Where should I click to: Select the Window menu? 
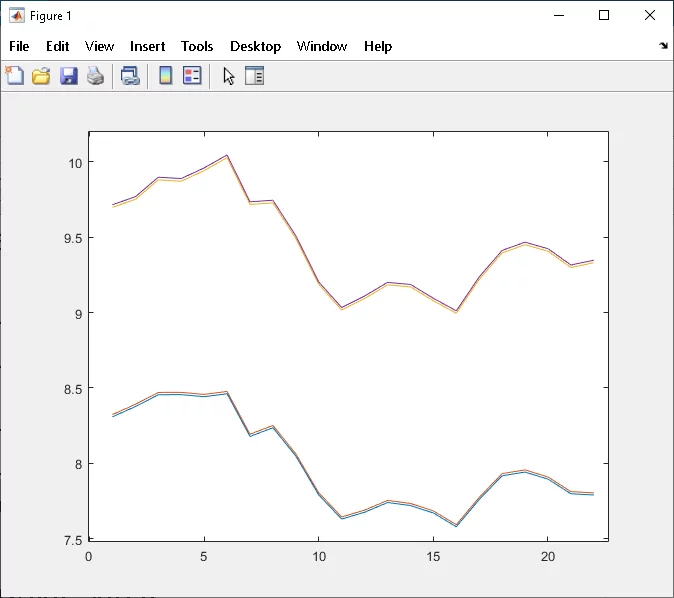322,46
